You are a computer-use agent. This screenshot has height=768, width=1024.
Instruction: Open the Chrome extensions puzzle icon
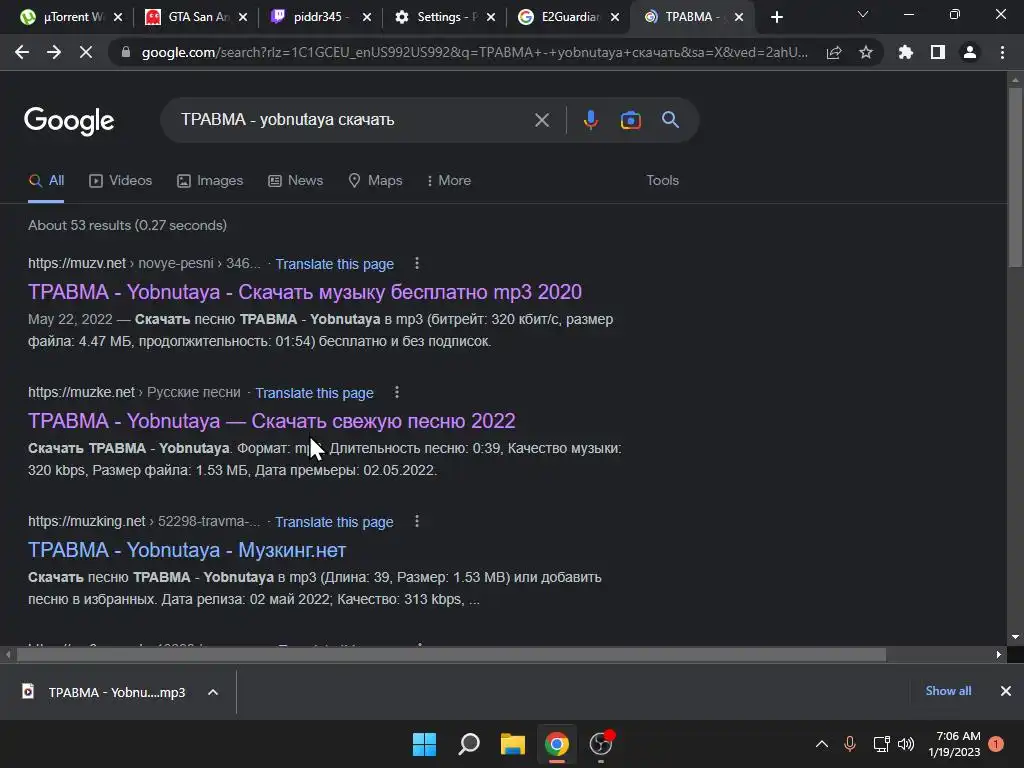point(906,52)
